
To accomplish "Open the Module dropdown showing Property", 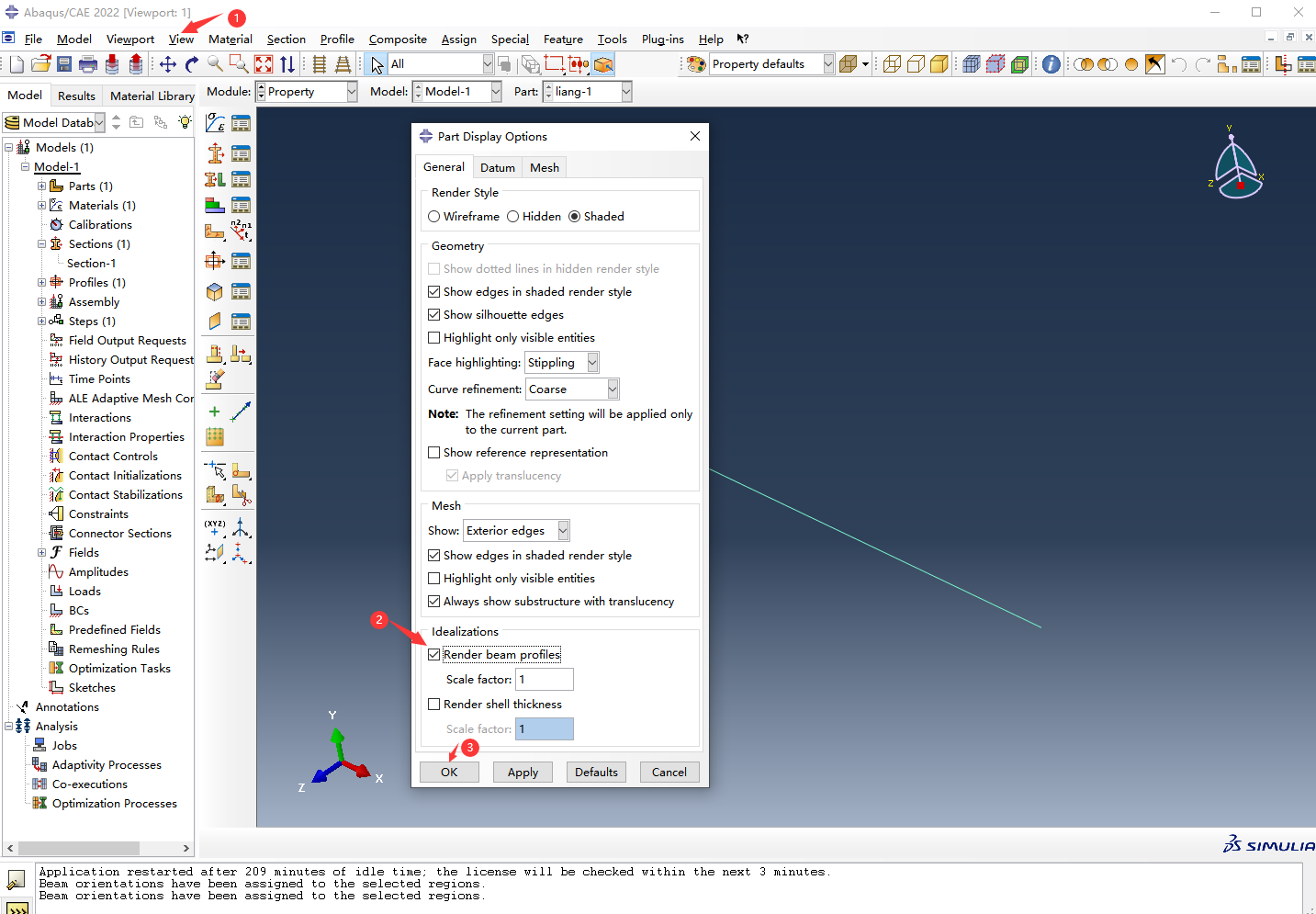I will click(x=352, y=92).
